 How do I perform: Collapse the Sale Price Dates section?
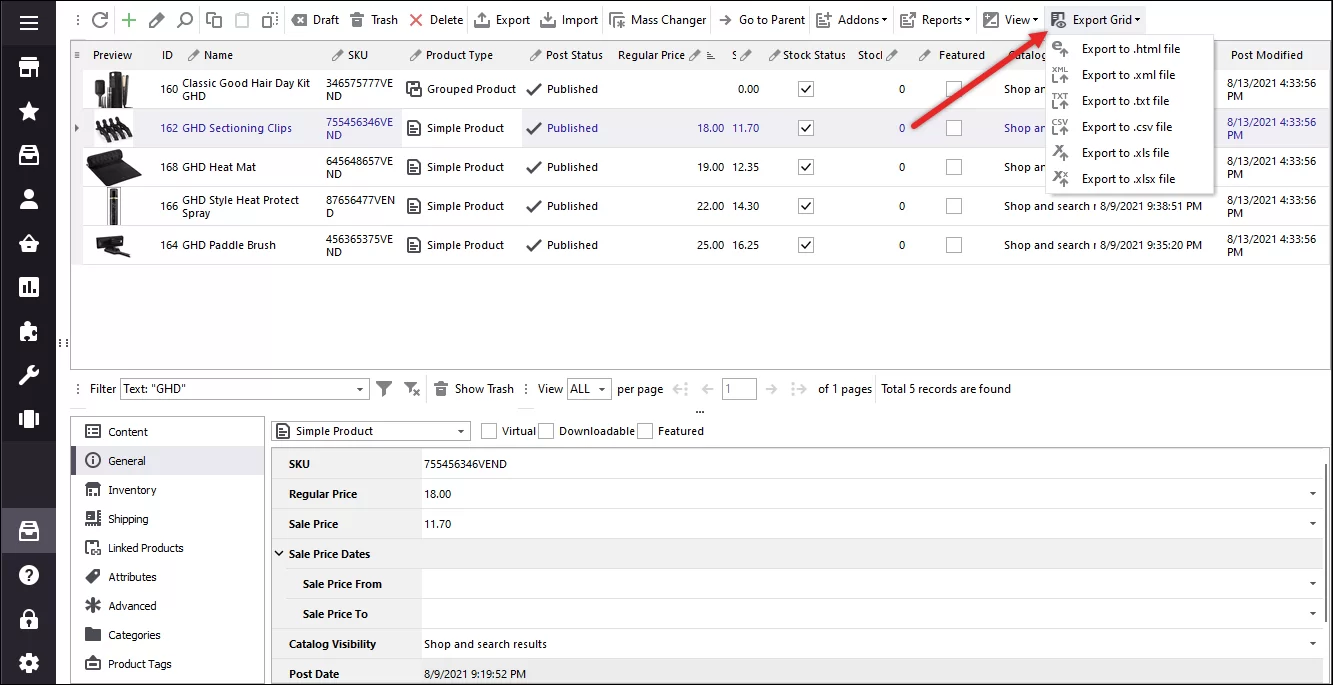[x=278, y=553]
